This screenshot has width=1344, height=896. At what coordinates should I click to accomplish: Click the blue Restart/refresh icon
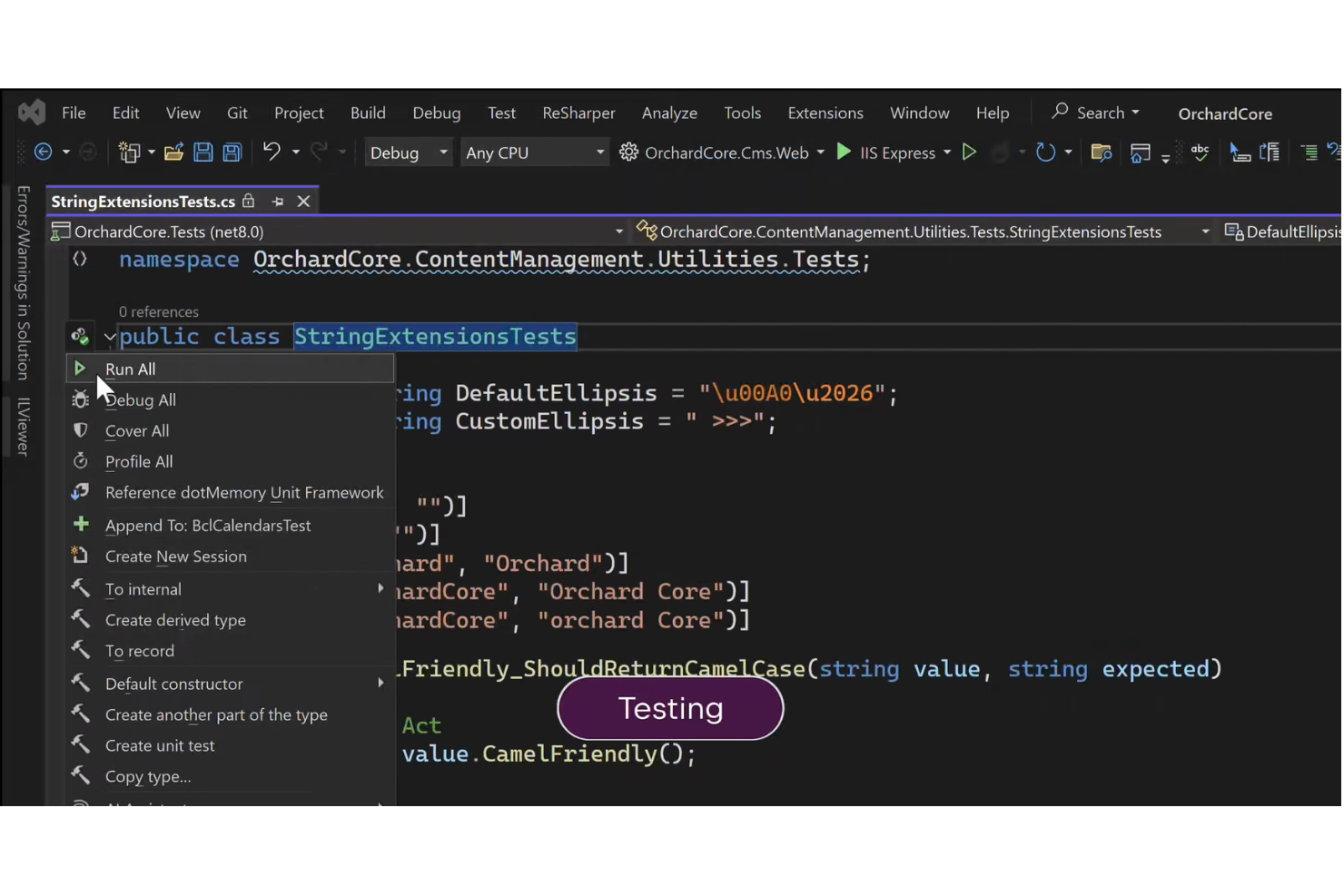[1045, 153]
